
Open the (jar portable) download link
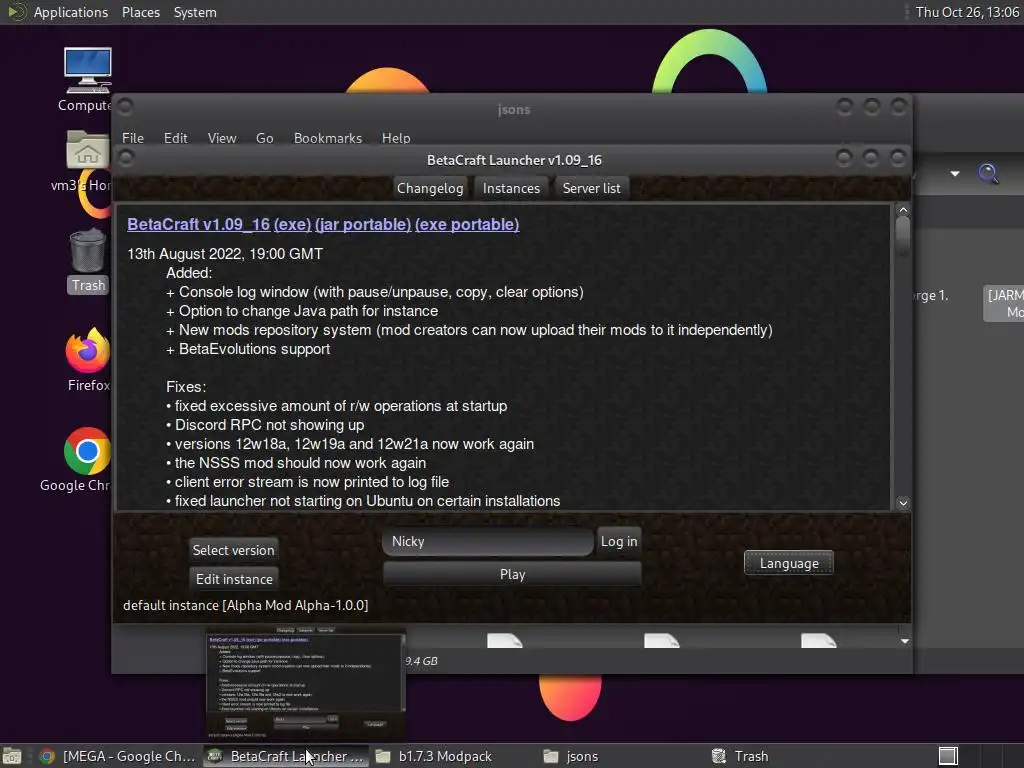click(x=362, y=224)
